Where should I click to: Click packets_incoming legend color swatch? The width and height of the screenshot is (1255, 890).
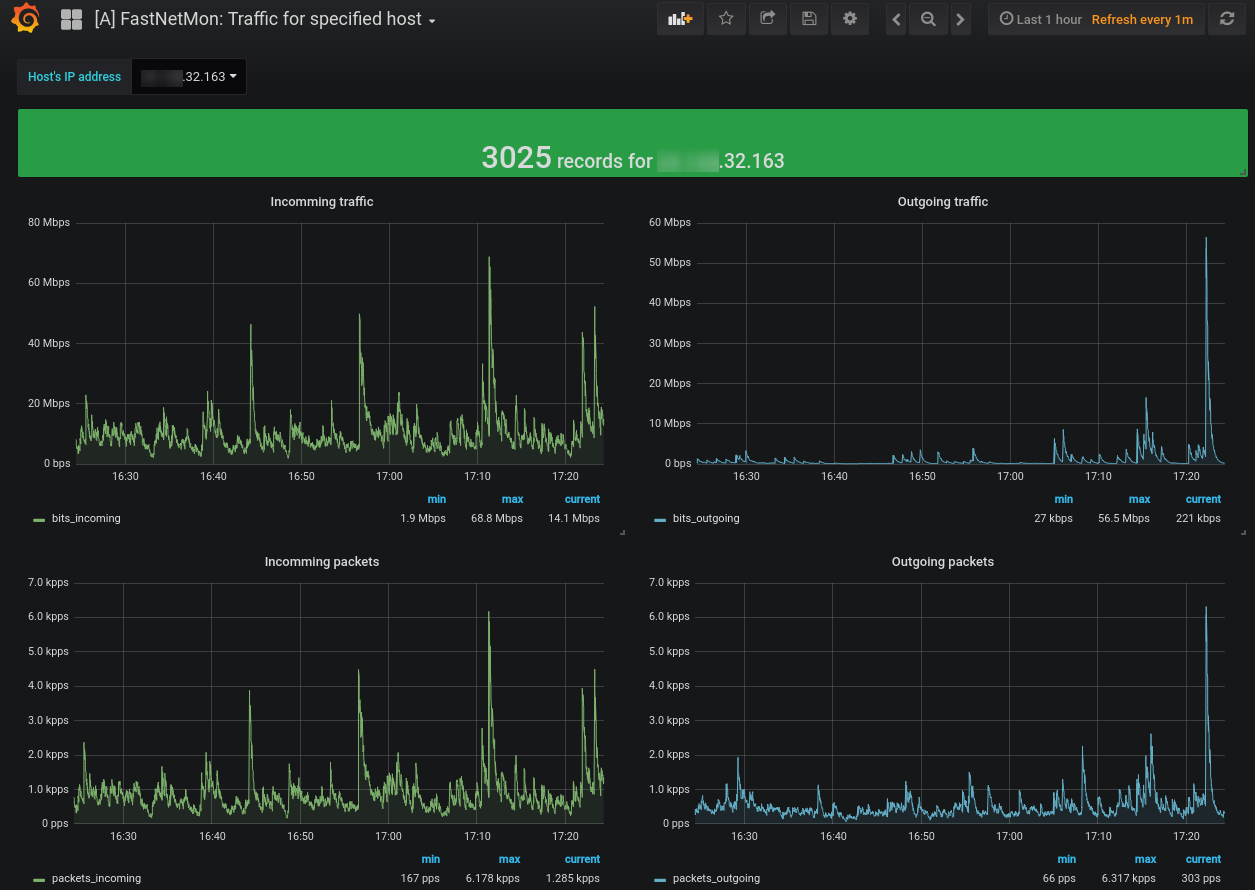click(x=39, y=879)
